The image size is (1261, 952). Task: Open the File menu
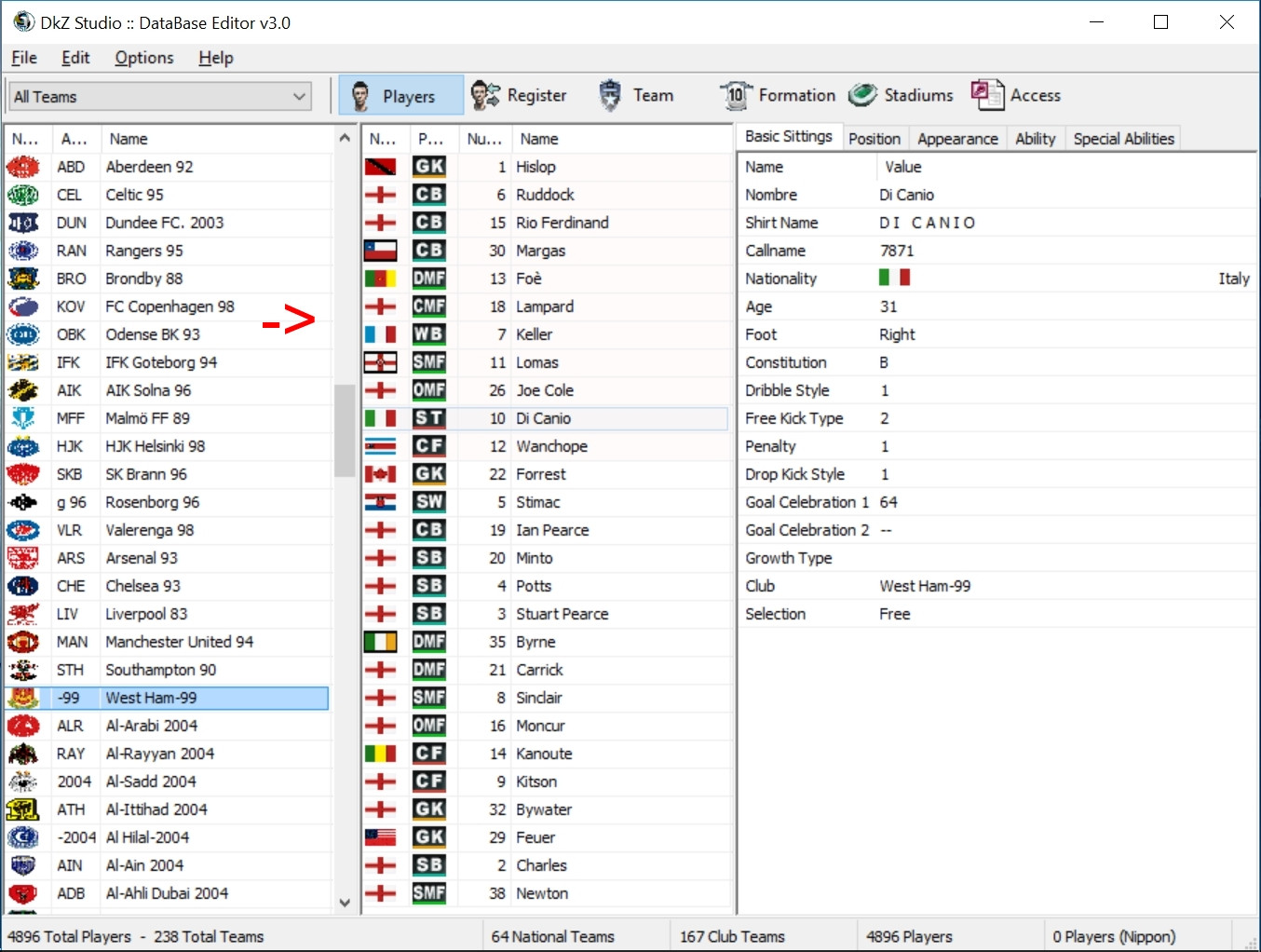tap(24, 58)
